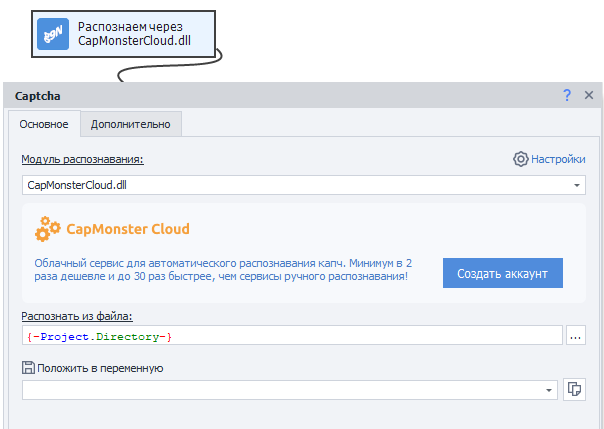Switch to the Основное tab
This screenshot has width=604, height=429.
pyautogui.click(x=44, y=124)
